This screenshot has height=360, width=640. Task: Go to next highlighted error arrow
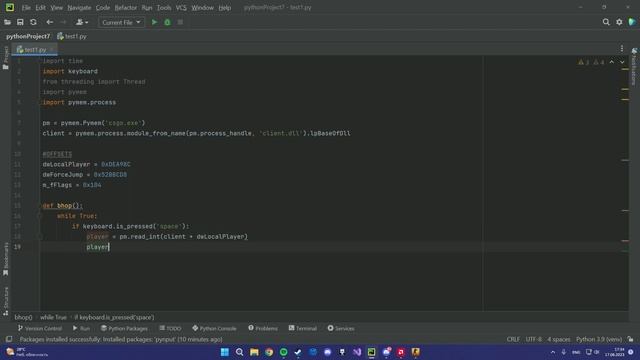coord(622,62)
